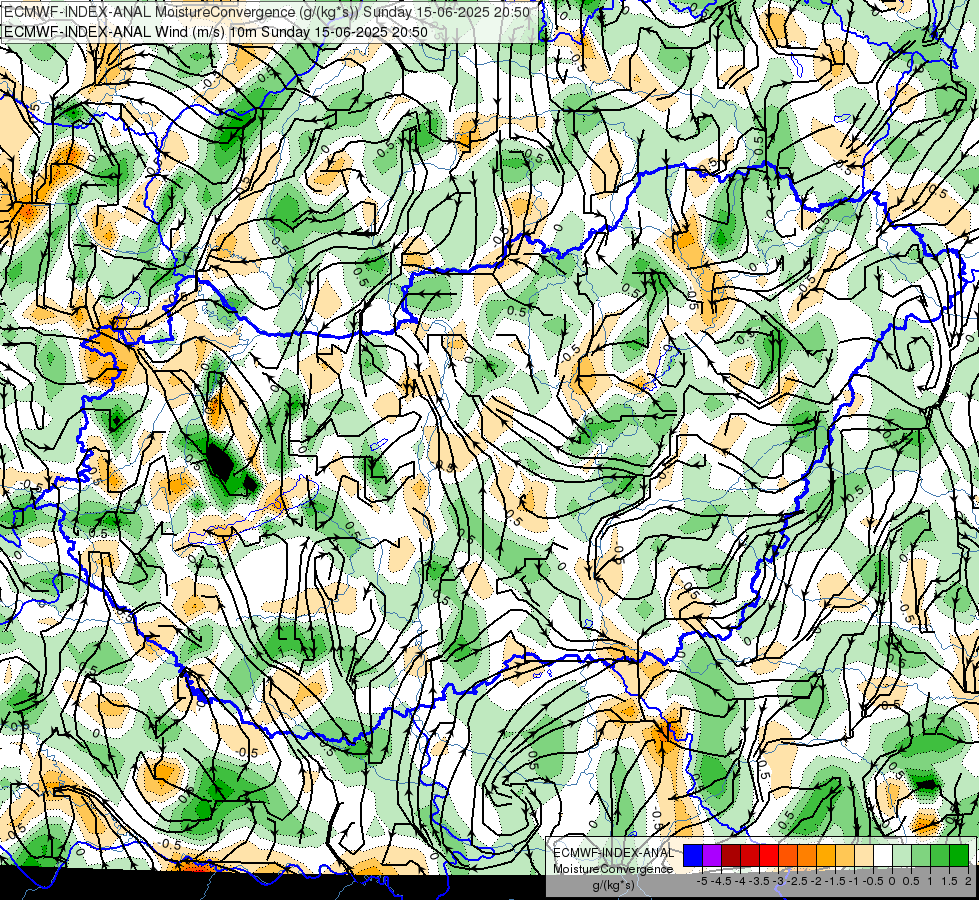Click the blue legend swatch
Screen dimensions: 979x900
693,855
